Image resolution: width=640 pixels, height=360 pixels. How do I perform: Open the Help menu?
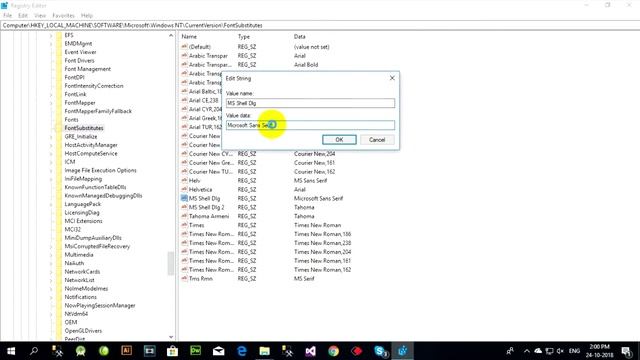coord(87,16)
